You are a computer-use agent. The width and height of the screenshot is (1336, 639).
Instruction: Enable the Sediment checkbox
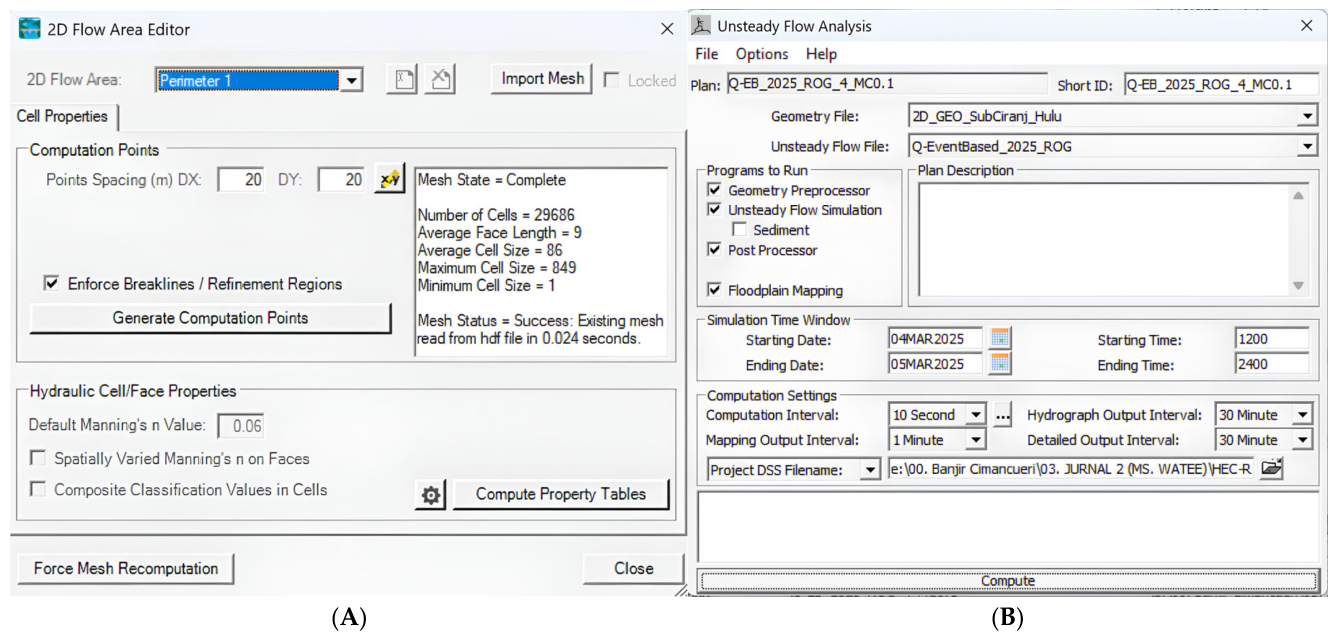(740, 230)
